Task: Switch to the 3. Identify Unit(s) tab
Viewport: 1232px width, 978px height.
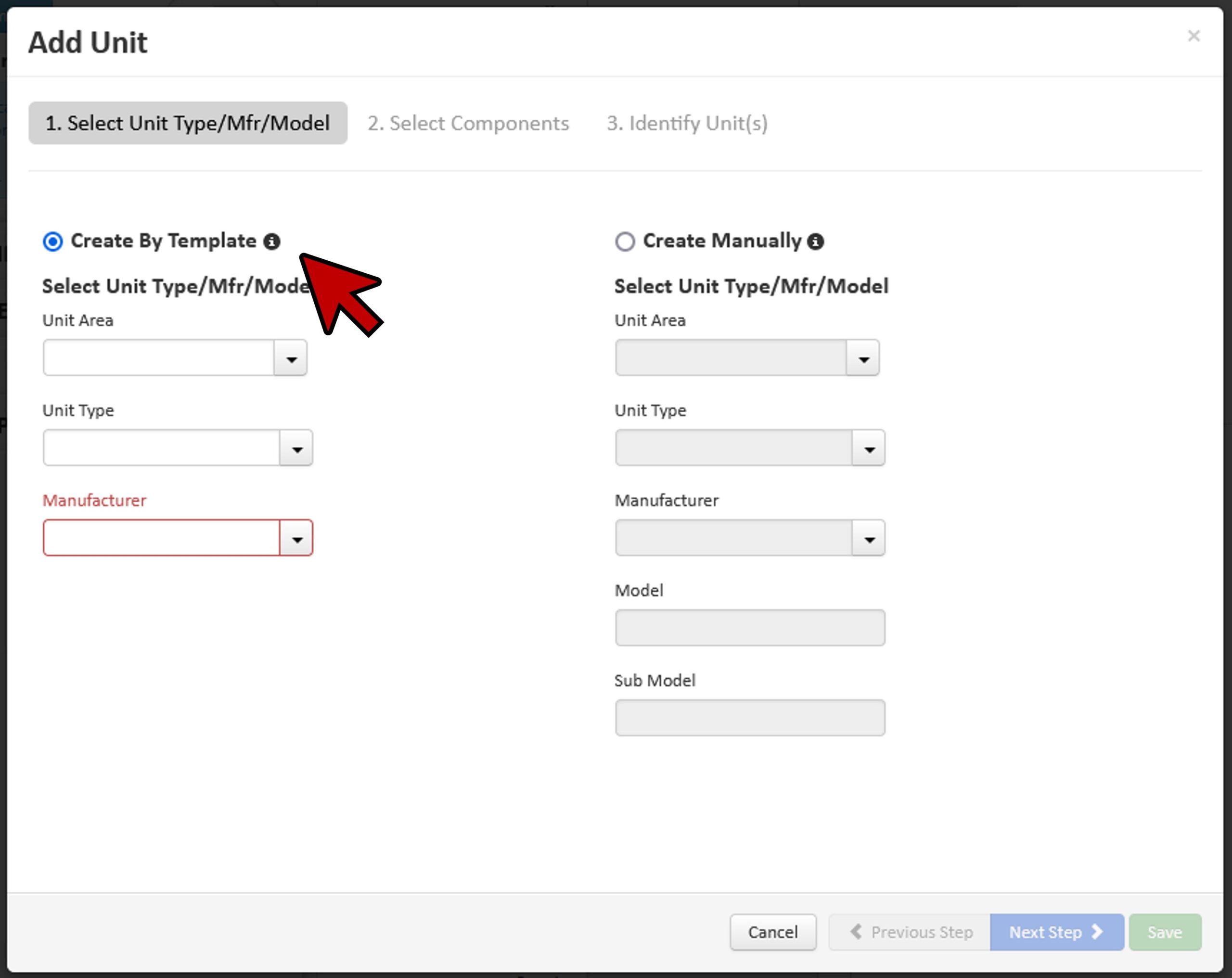Action: (x=687, y=123)
